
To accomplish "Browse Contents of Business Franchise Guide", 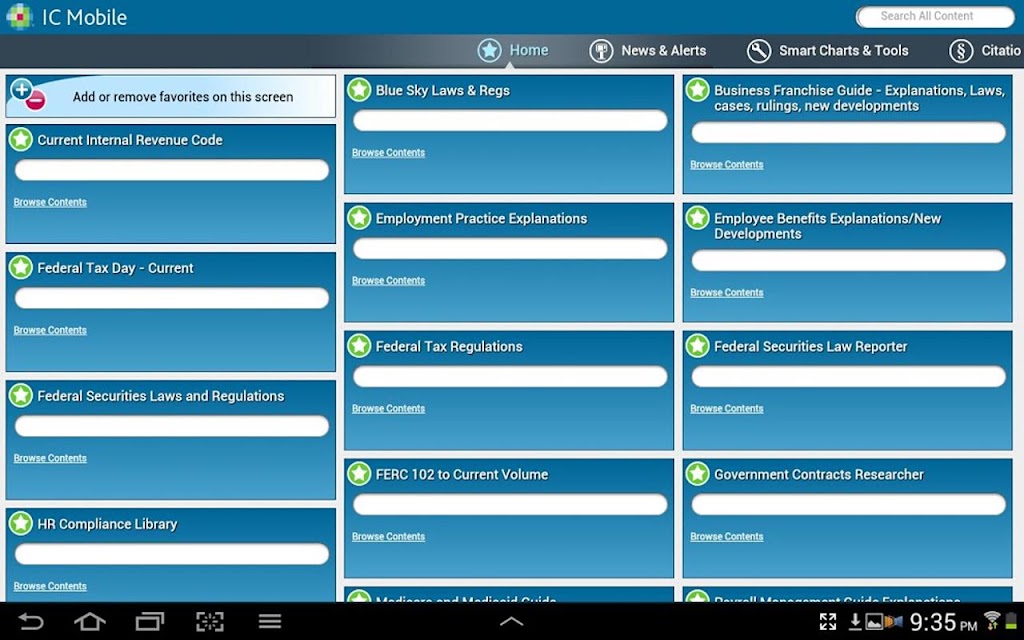I will click(x=727, y=165).
